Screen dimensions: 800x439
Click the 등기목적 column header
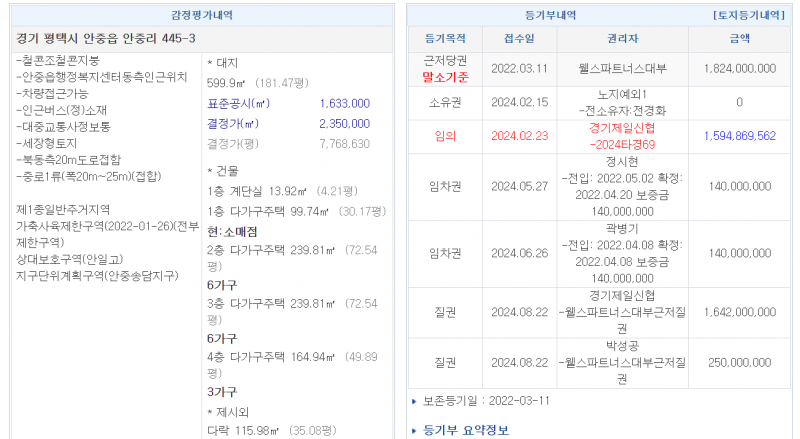tap(445, 38)
